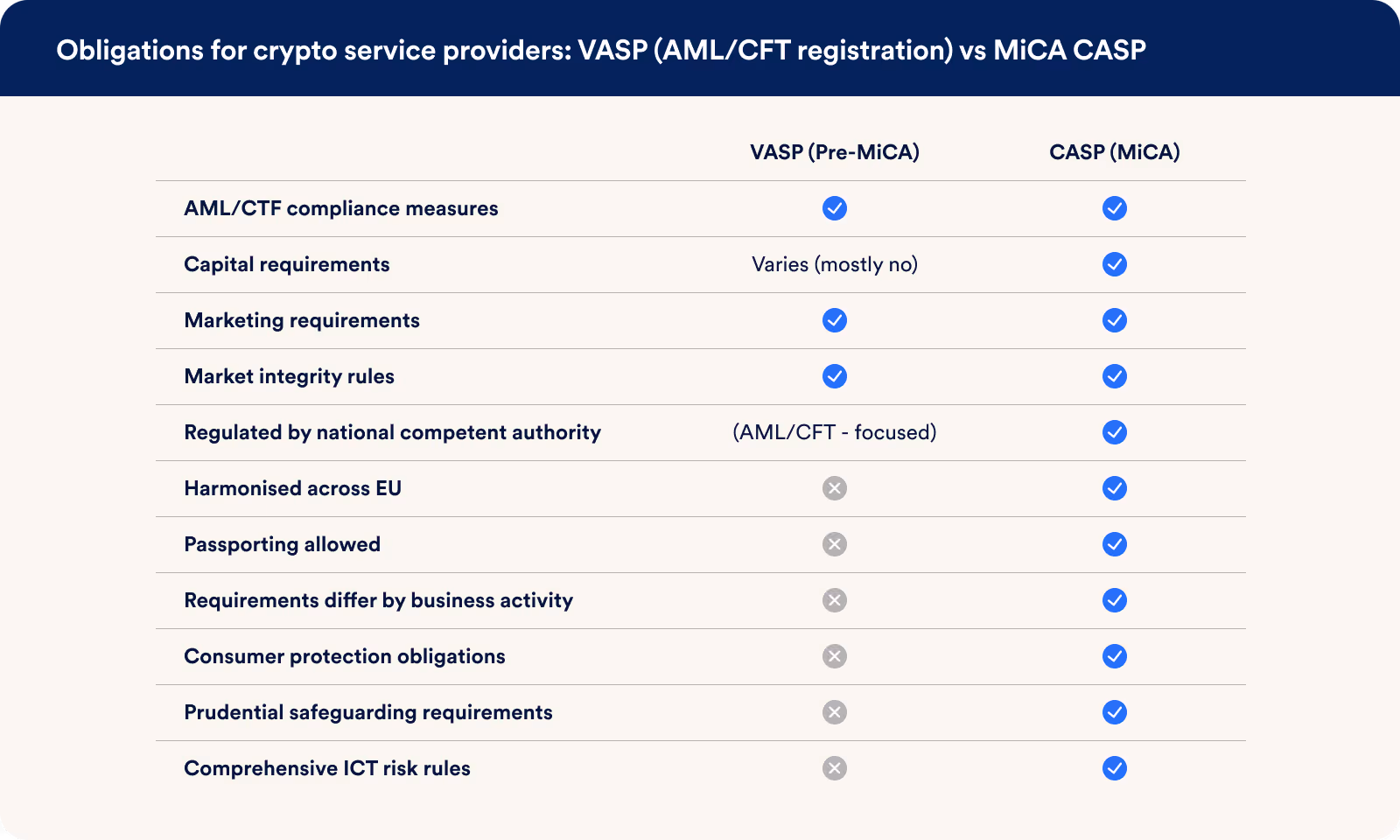This screenshot has width=1400, height=840.
Task: Click grey X for Comprehensive ICT risk rules
Action: click(835, 768)
